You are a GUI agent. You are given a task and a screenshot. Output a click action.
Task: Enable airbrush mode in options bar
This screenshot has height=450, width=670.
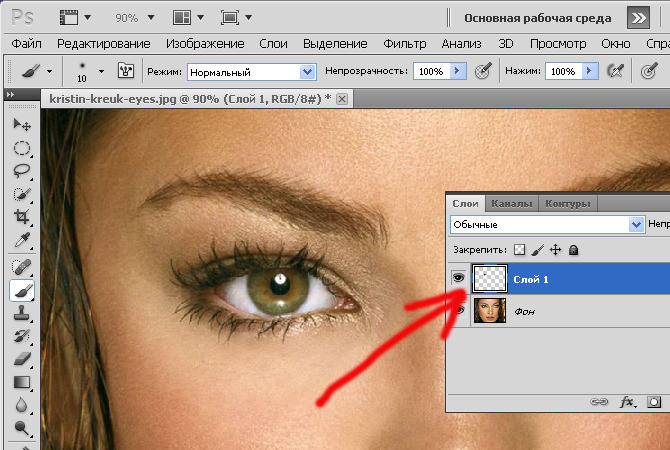click(616, 72)
